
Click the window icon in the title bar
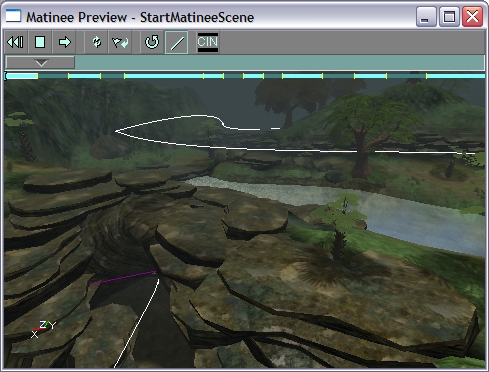click(x=13, y=16)
